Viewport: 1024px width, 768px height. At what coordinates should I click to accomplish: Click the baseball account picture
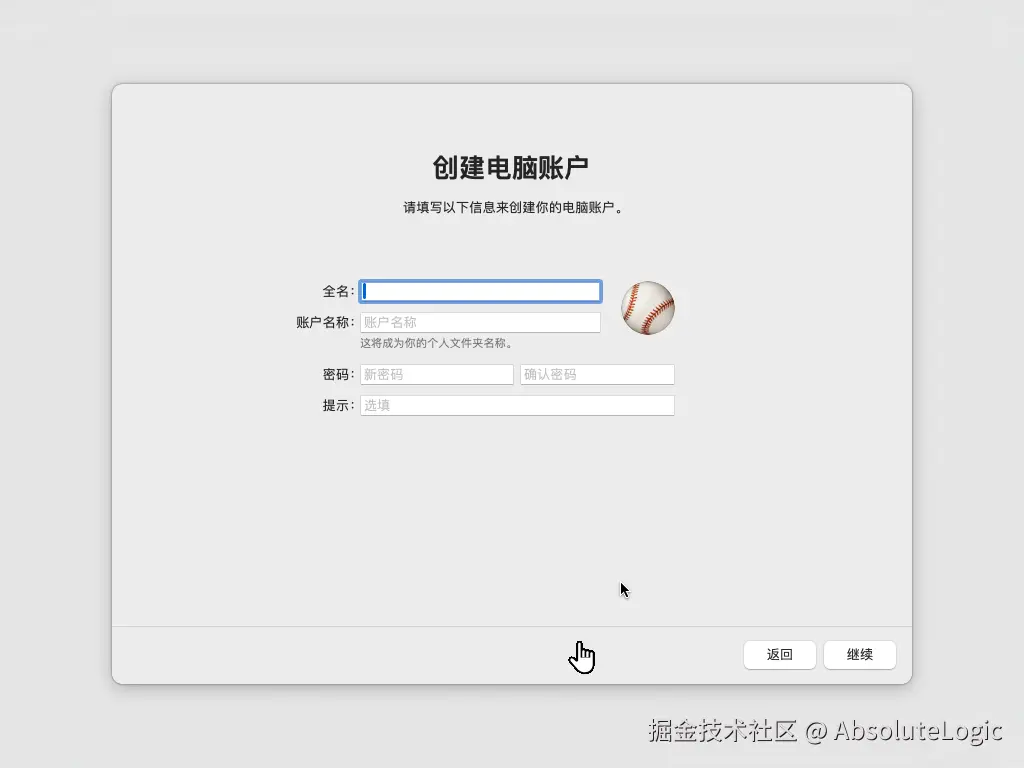point(647,308)
